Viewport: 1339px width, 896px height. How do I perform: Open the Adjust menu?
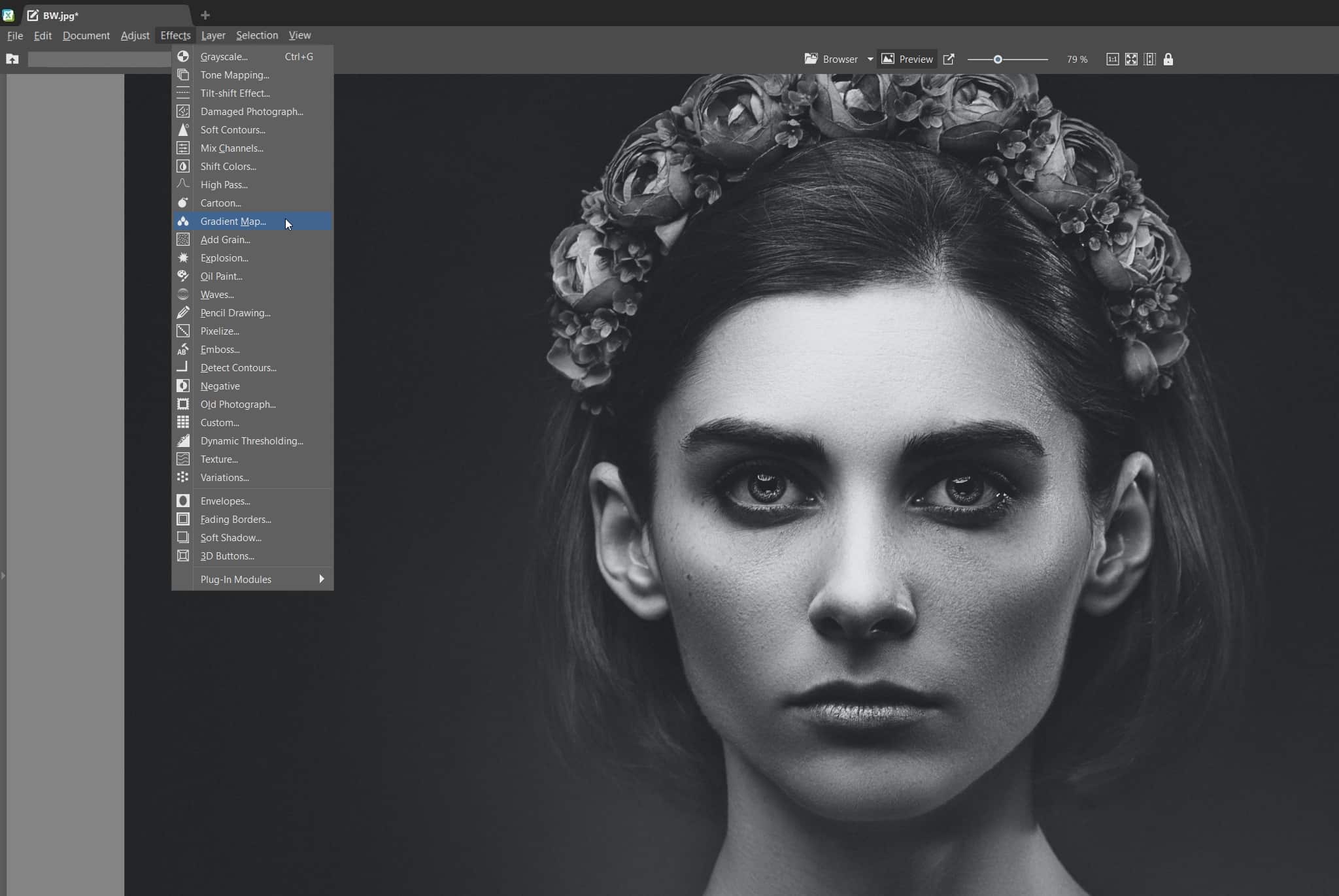tap(135, 35)
